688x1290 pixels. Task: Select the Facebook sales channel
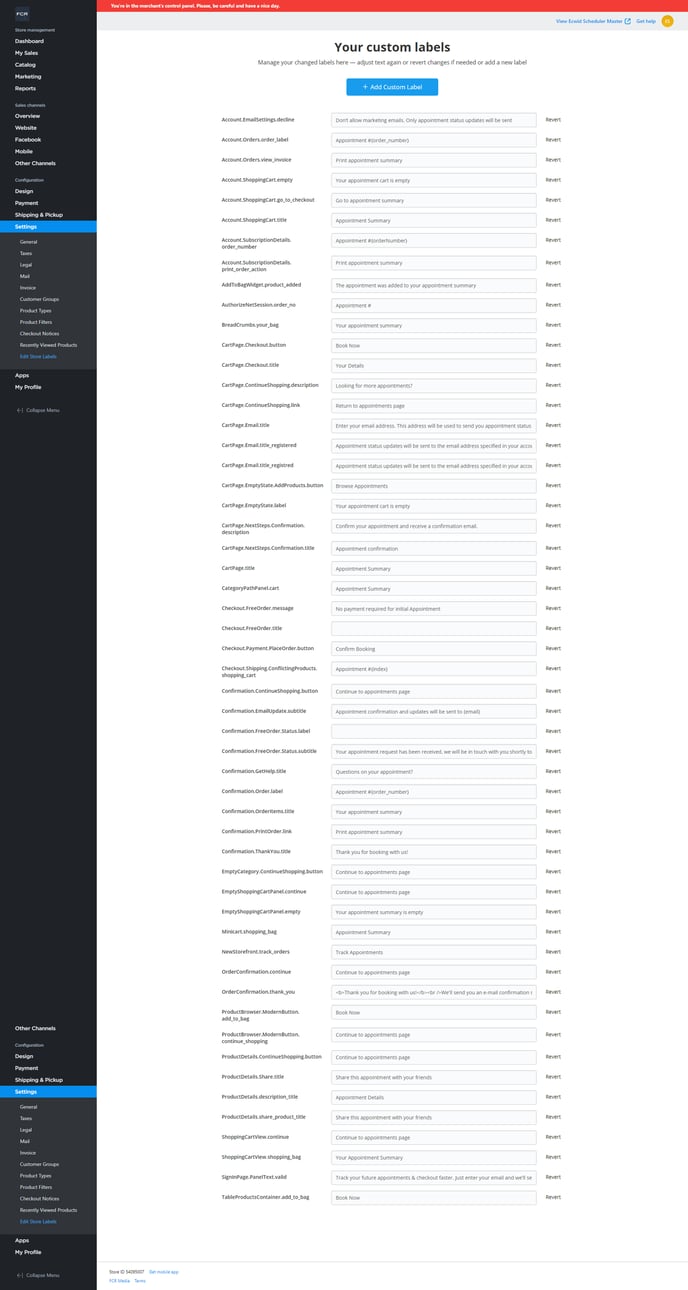[x=28, y=140]
